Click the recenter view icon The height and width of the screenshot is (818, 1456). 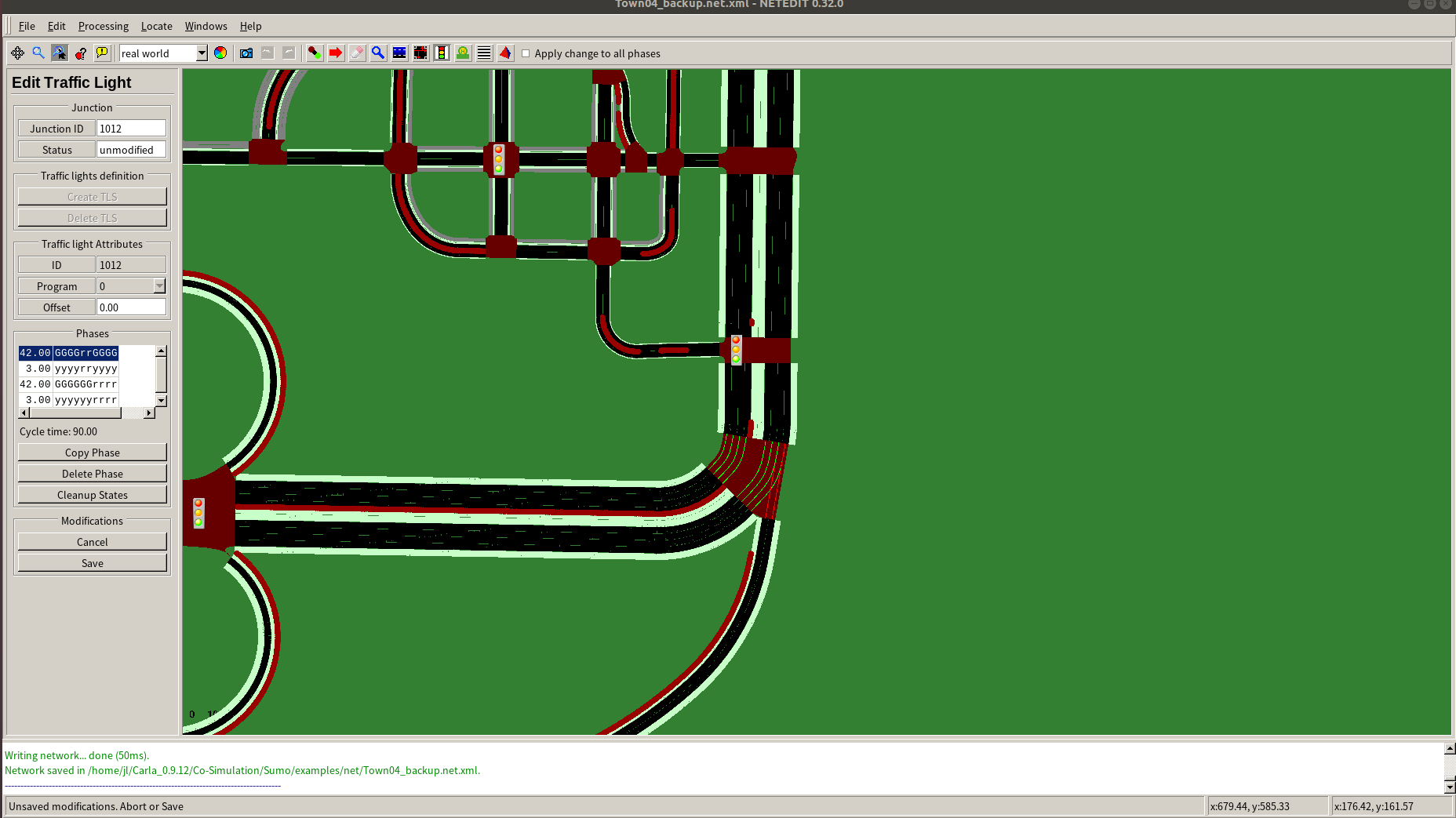click(x=17, y=53)
